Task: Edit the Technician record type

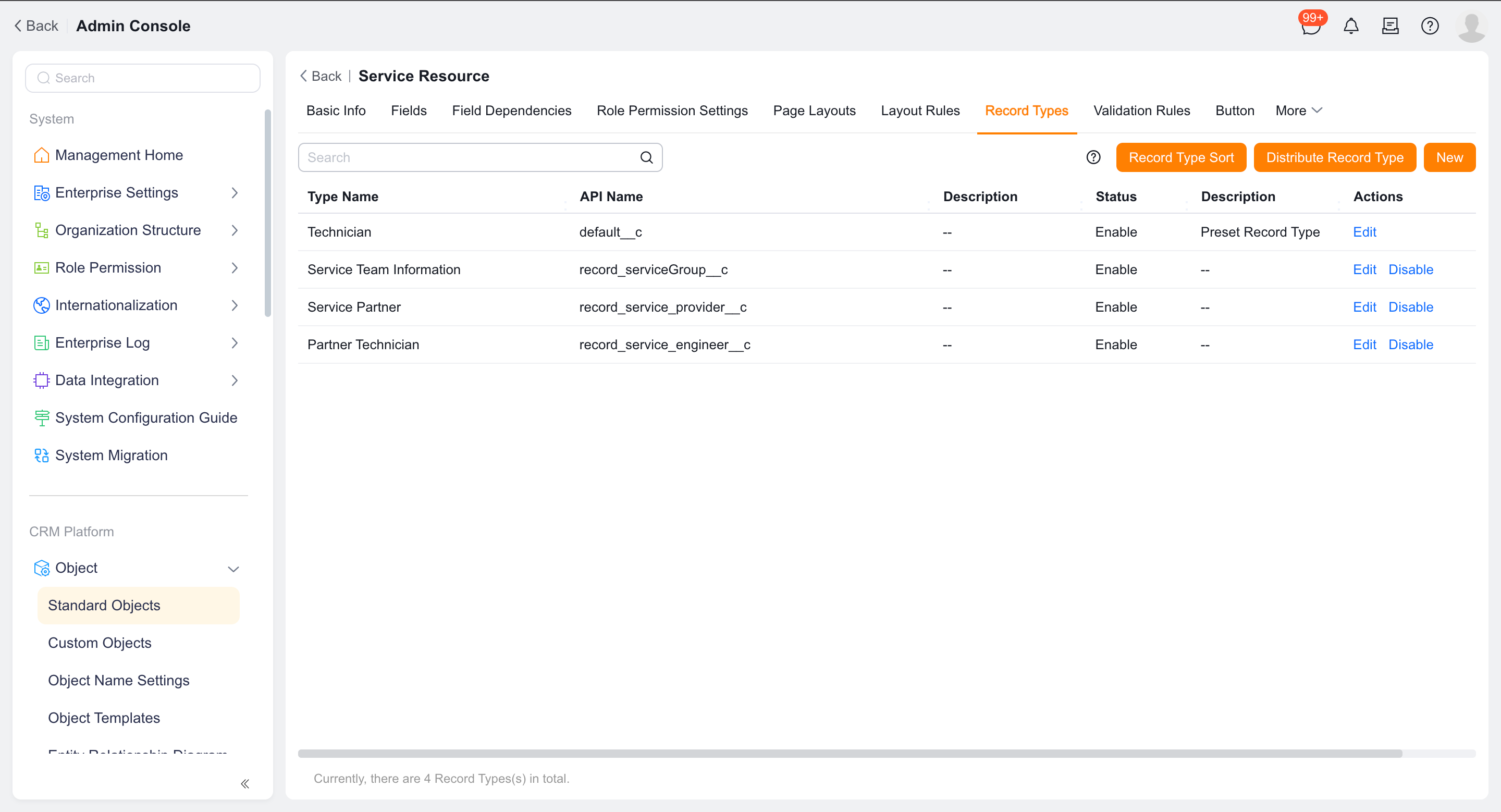Action: pos(1364,232)
